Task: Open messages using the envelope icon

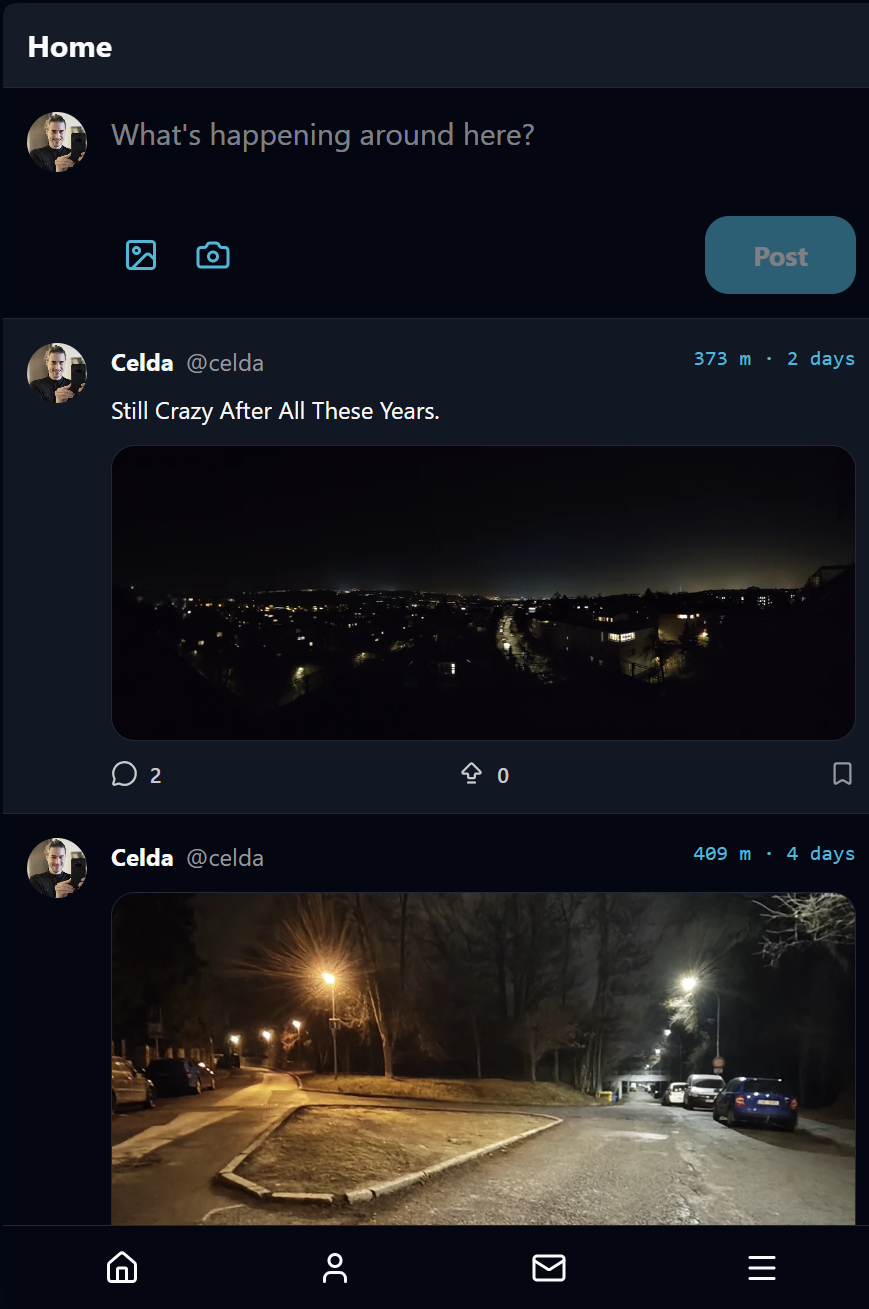Action: (x=548, y=1267)
